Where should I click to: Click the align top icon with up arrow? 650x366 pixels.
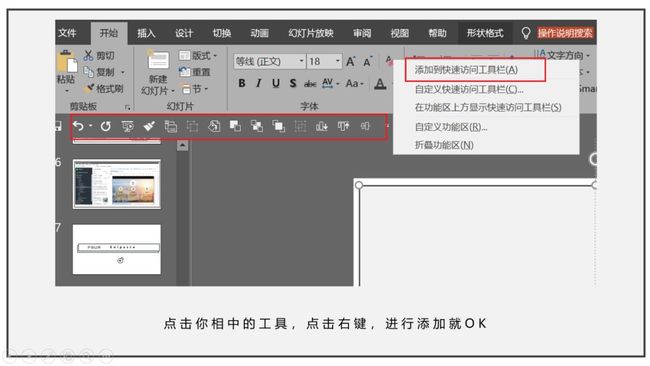343,126
